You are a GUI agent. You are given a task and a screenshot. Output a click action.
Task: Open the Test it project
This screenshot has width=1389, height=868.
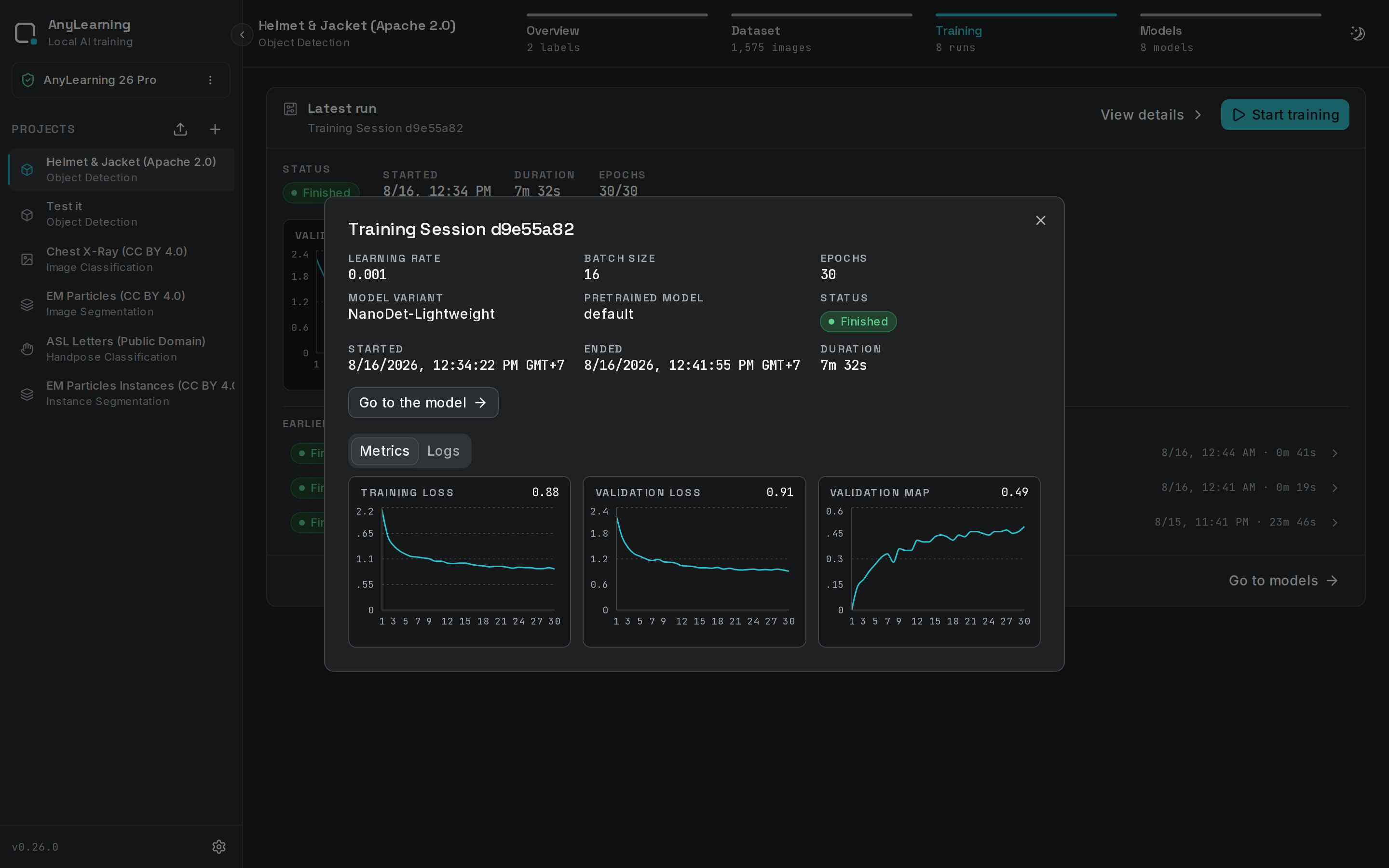click(x=121, y=214)
